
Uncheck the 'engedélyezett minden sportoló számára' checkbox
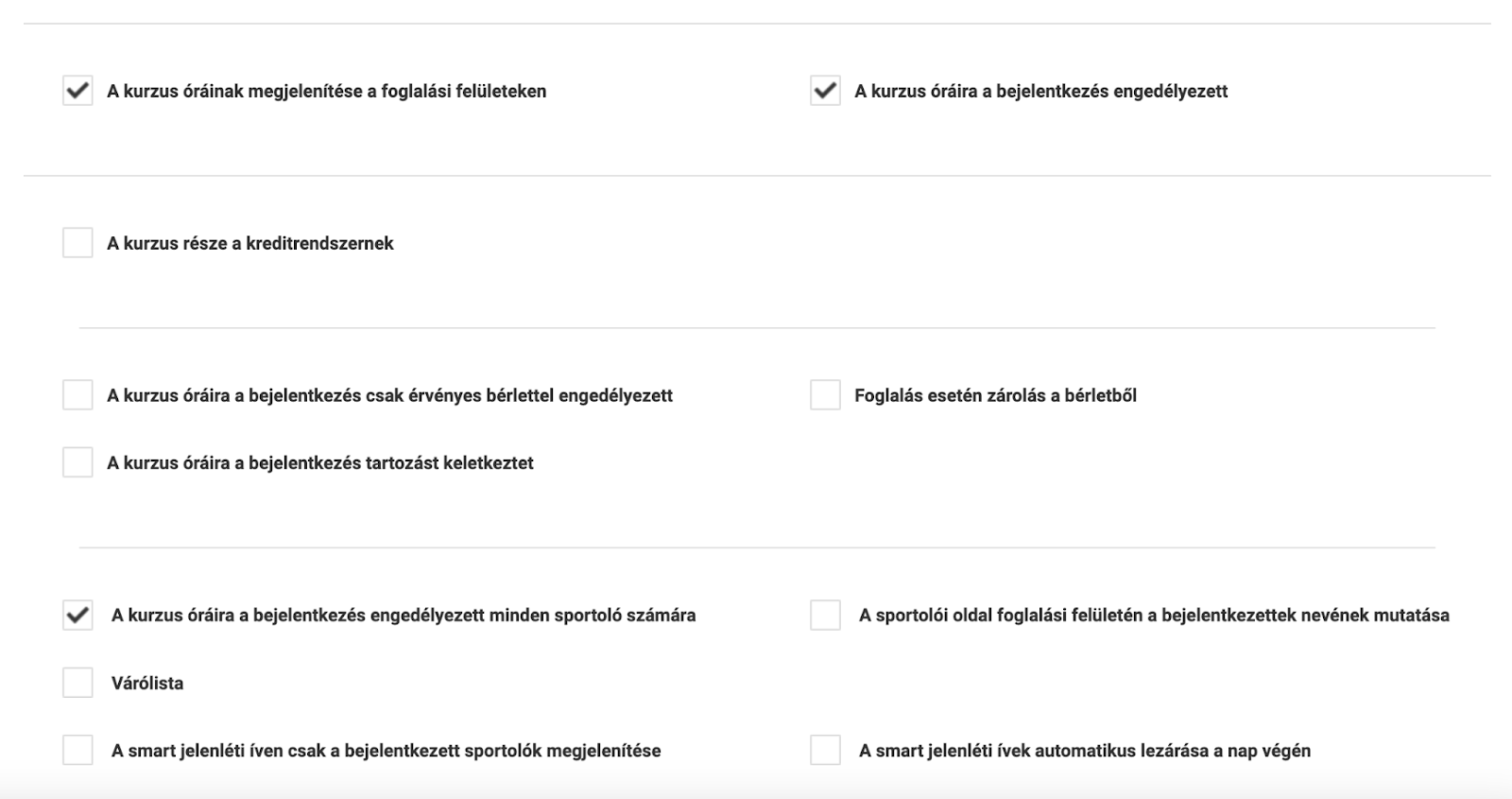tap(77, 616)
